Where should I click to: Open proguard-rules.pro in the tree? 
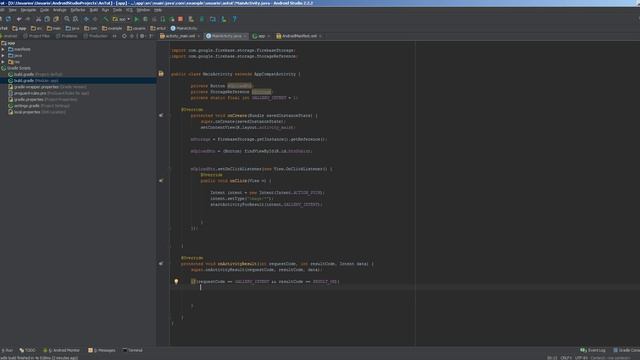49,93
